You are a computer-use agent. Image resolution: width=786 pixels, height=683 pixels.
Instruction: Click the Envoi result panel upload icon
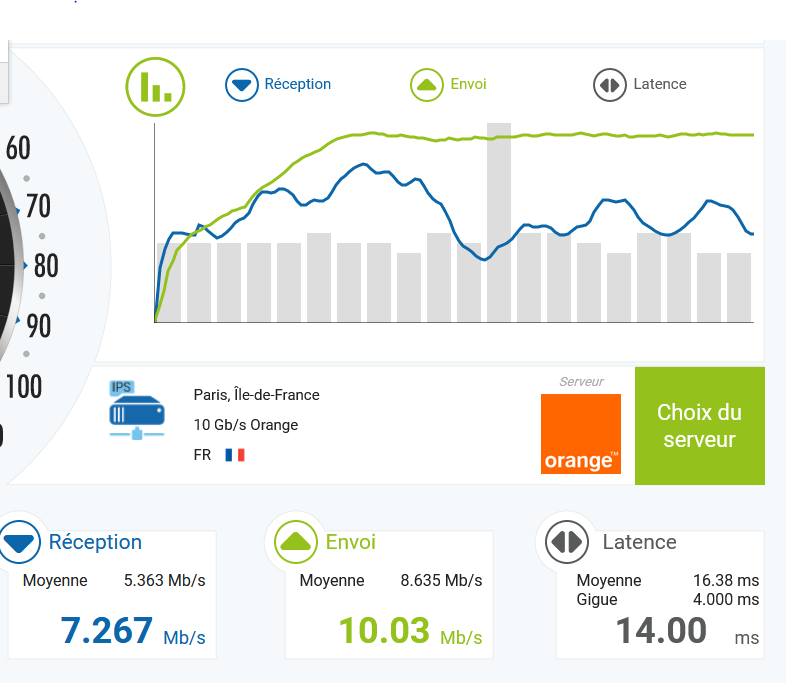click(296, 542)
